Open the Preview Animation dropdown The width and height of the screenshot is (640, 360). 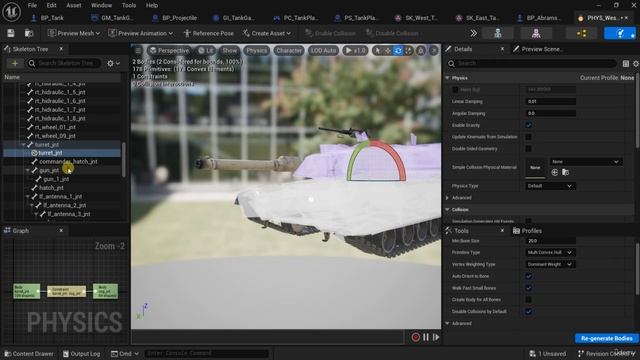140,33
